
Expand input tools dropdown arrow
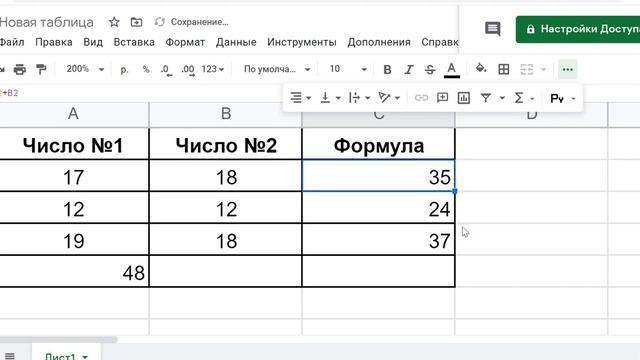[573, 99]
